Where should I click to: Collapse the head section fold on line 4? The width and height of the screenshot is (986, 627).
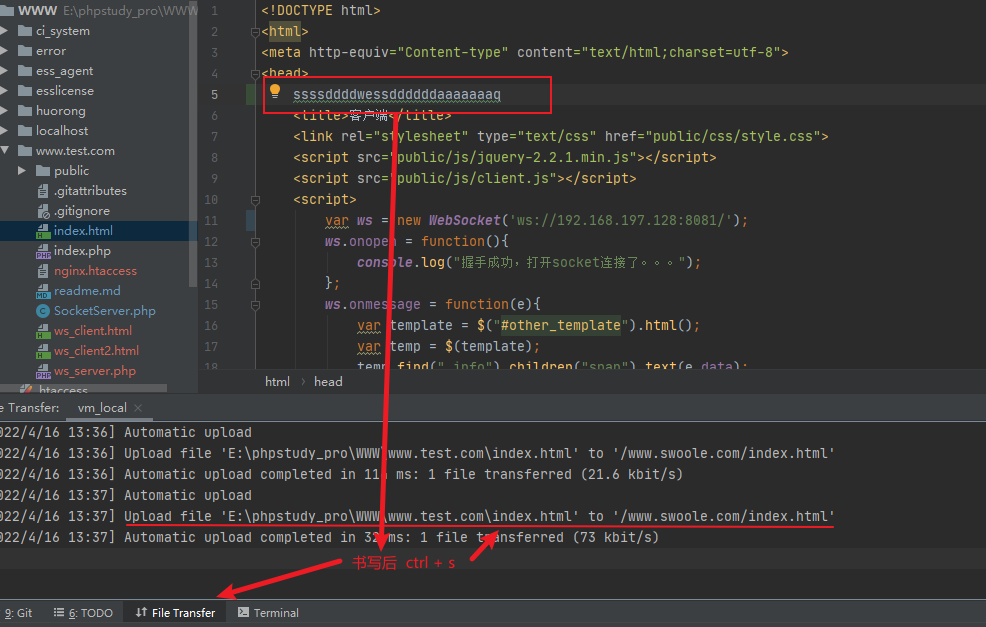(254, 73)
